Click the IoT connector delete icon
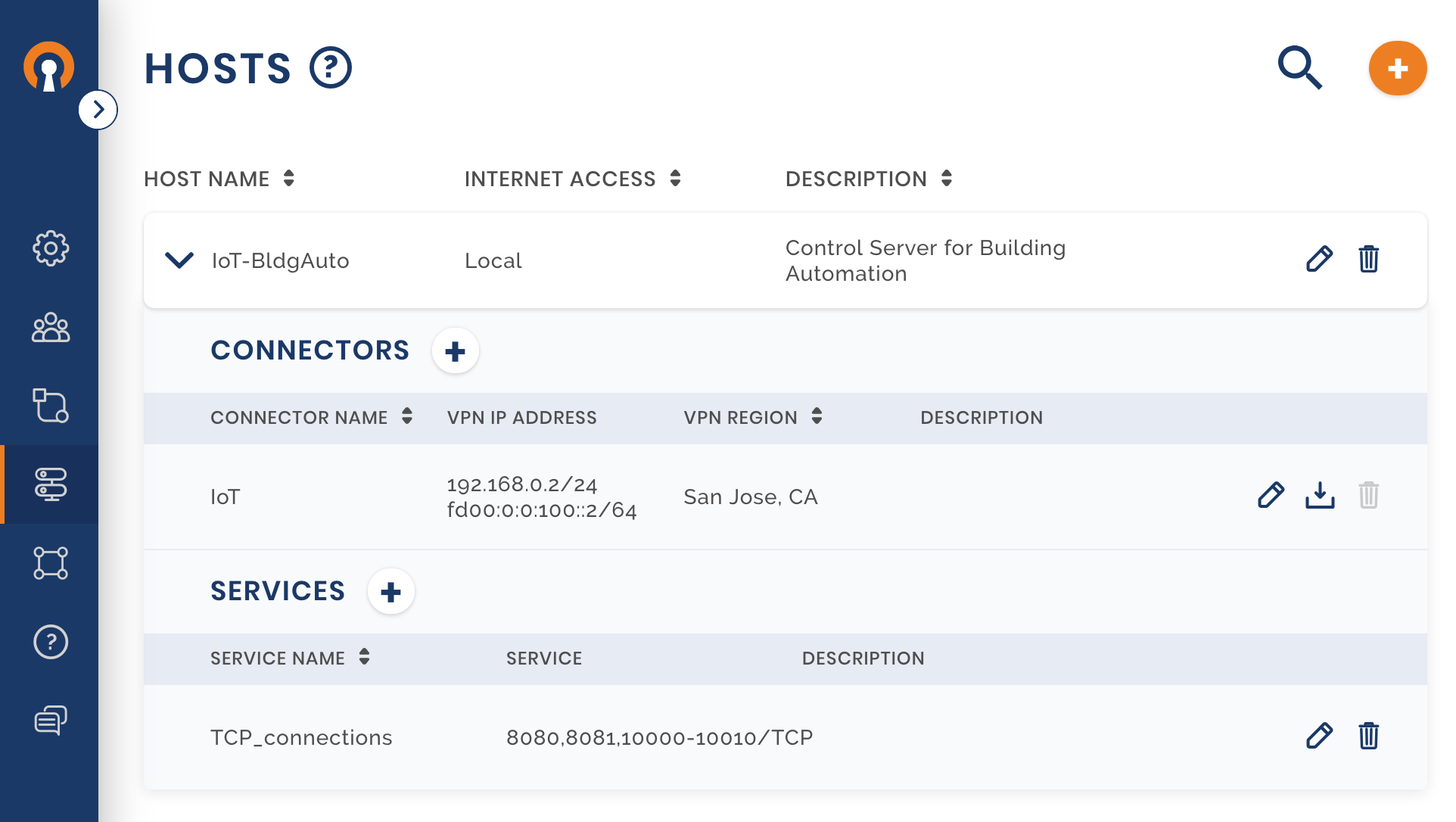The height and width of the screenshot is (822, 1456). pyautogui.click(x=1368, y=495)
